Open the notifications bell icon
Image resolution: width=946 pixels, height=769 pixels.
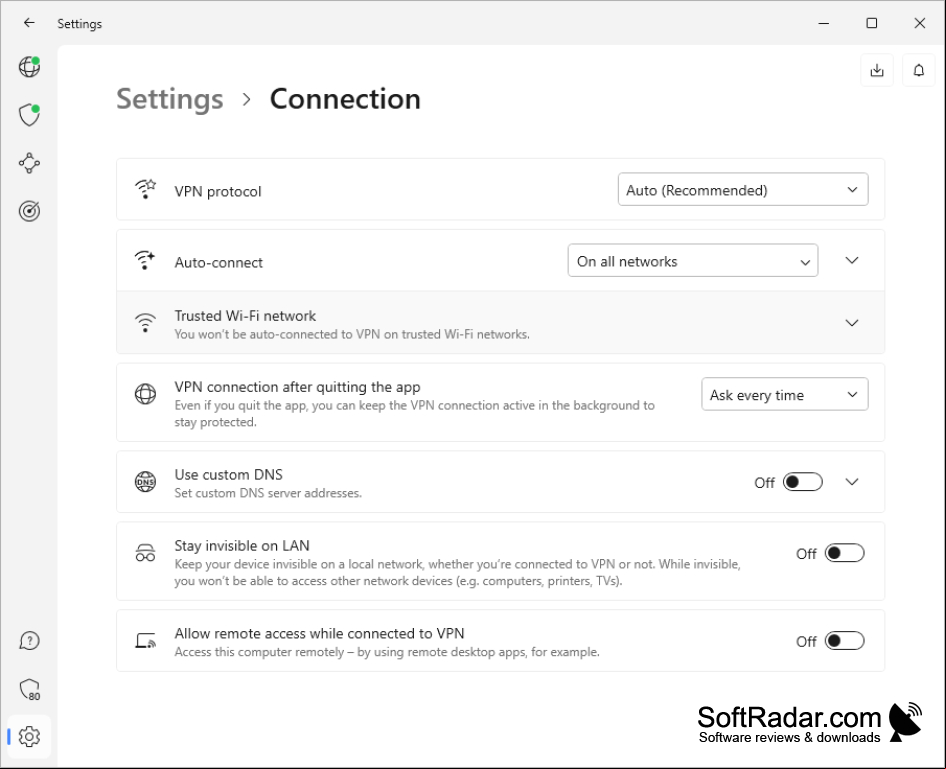click(x=918, y=71)
